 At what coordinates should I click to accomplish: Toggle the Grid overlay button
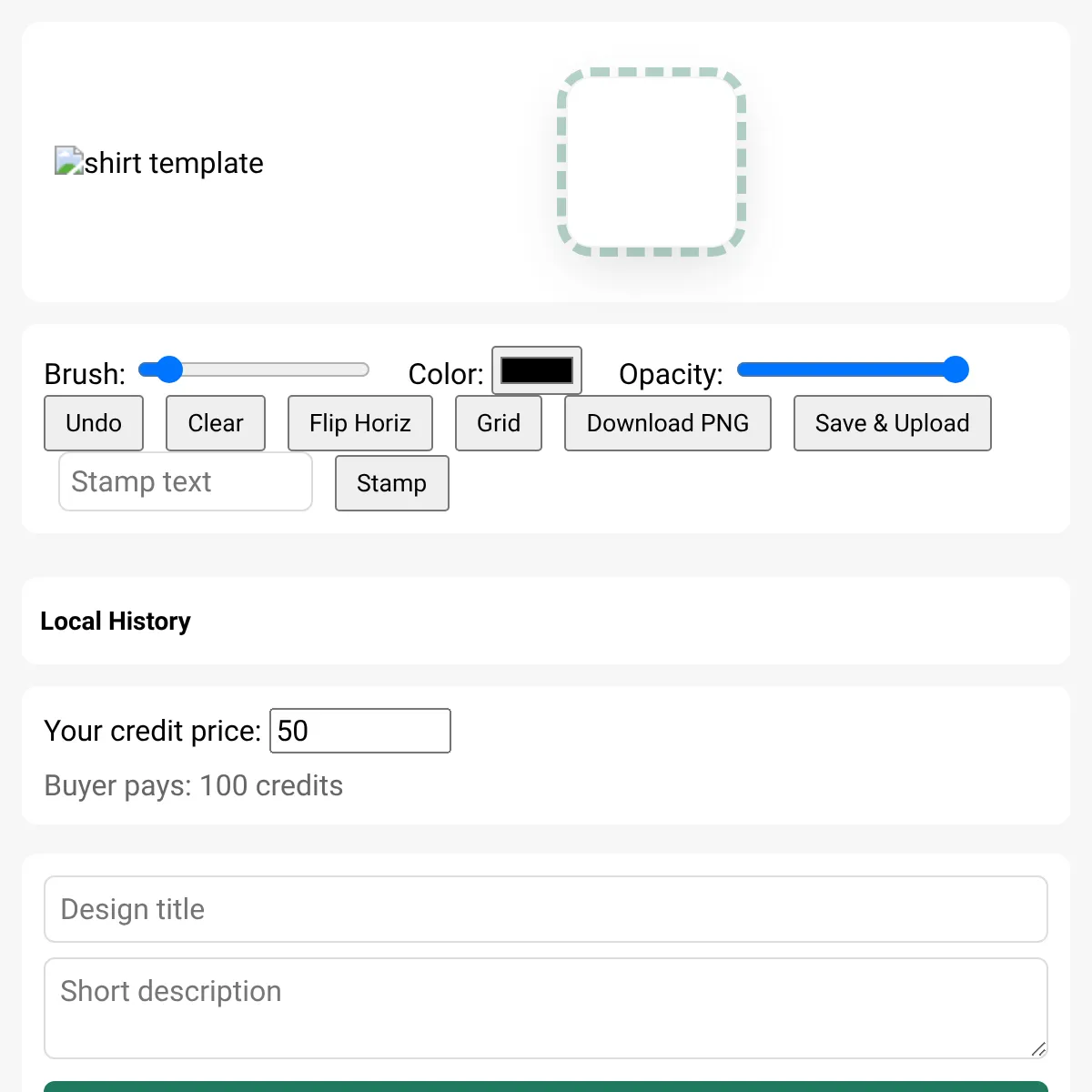click(499, 423)
